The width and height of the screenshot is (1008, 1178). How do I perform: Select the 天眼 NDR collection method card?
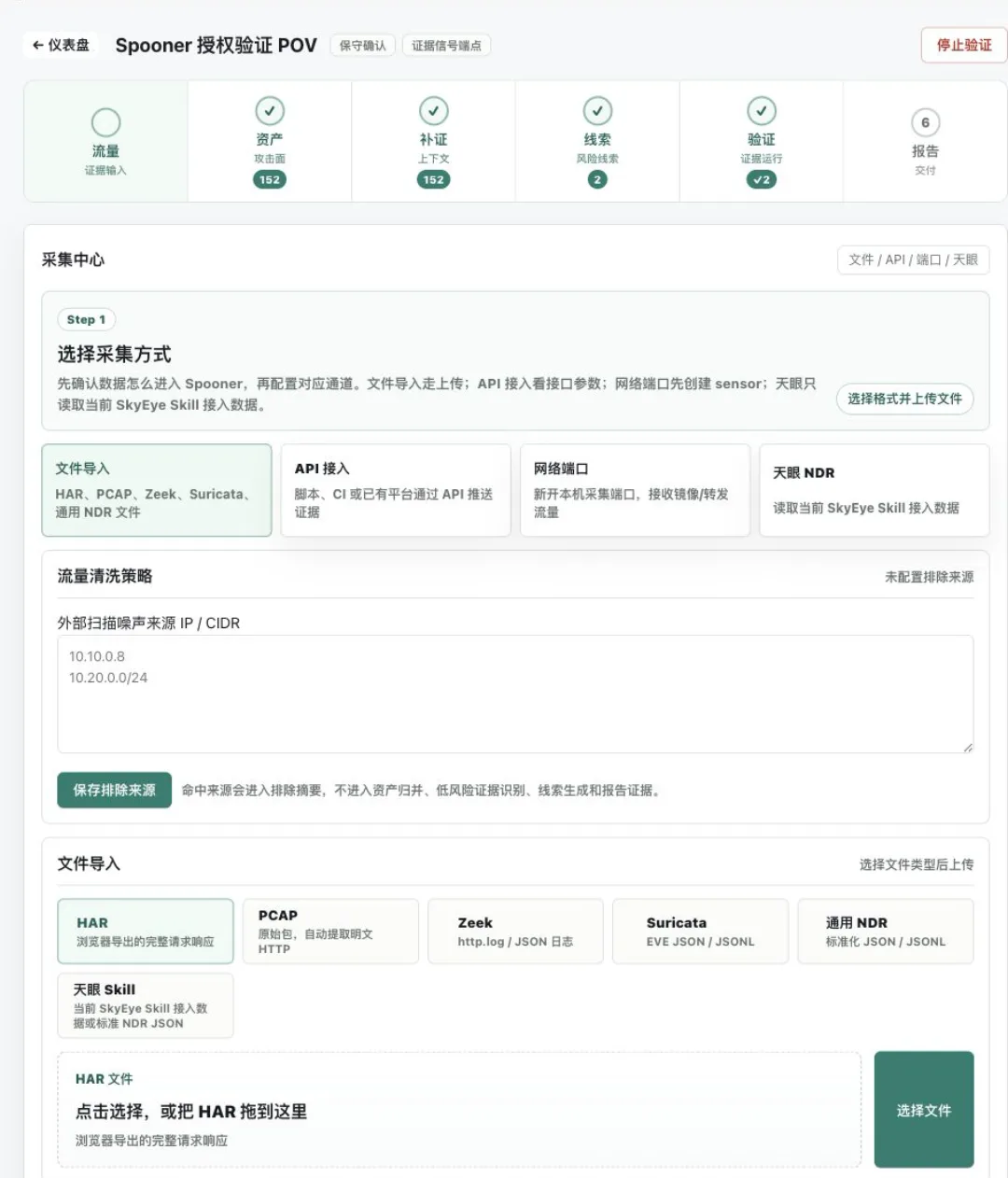(x=875, y=490)
